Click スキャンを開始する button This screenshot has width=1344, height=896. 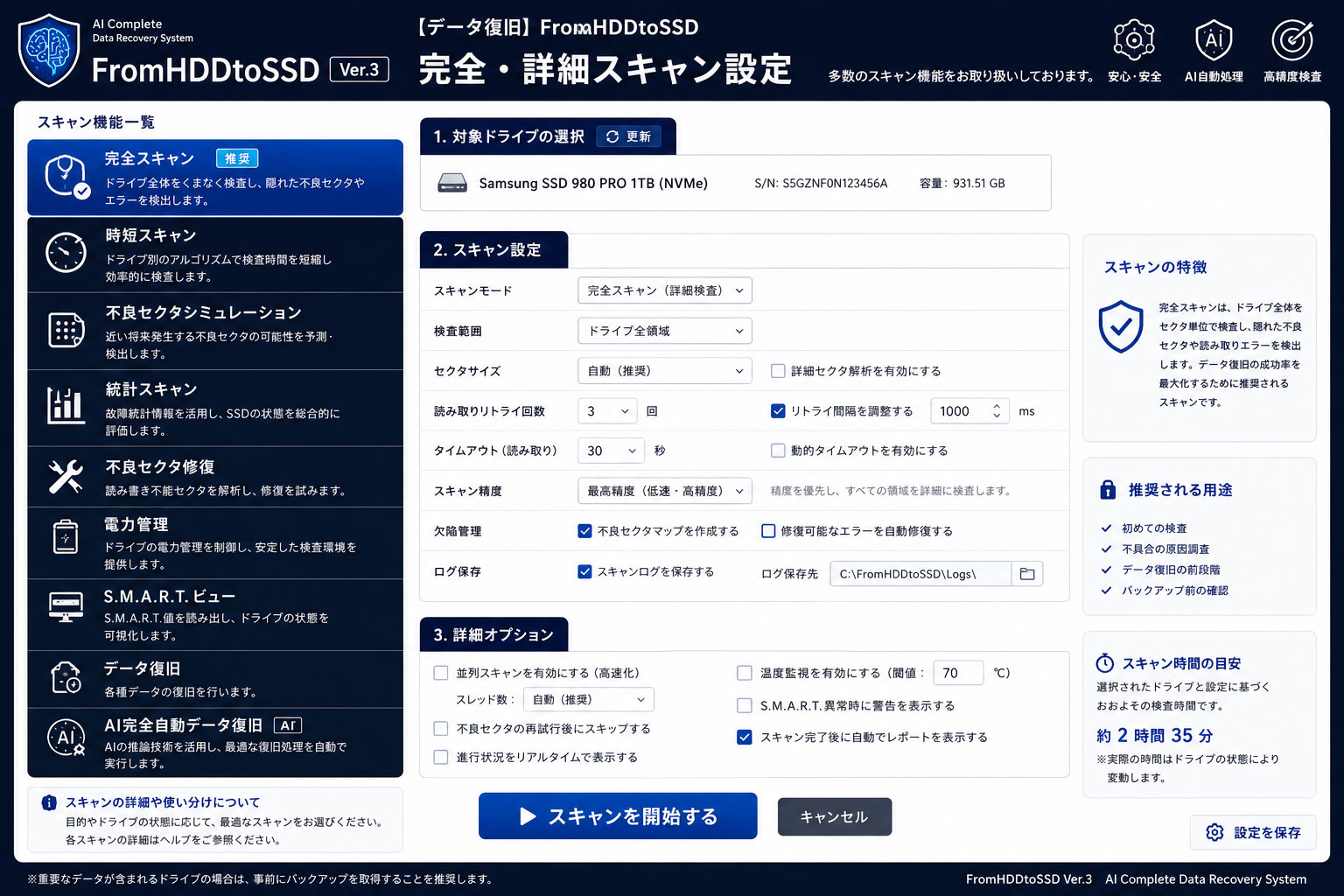pyautogui.click(x=618, y=816)
